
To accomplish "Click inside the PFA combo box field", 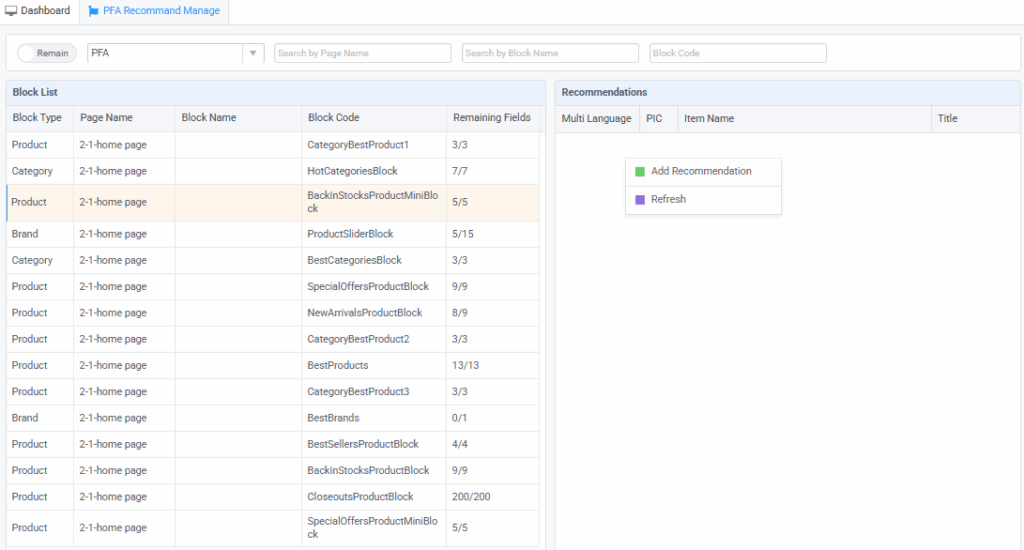I will coord(165,53).
